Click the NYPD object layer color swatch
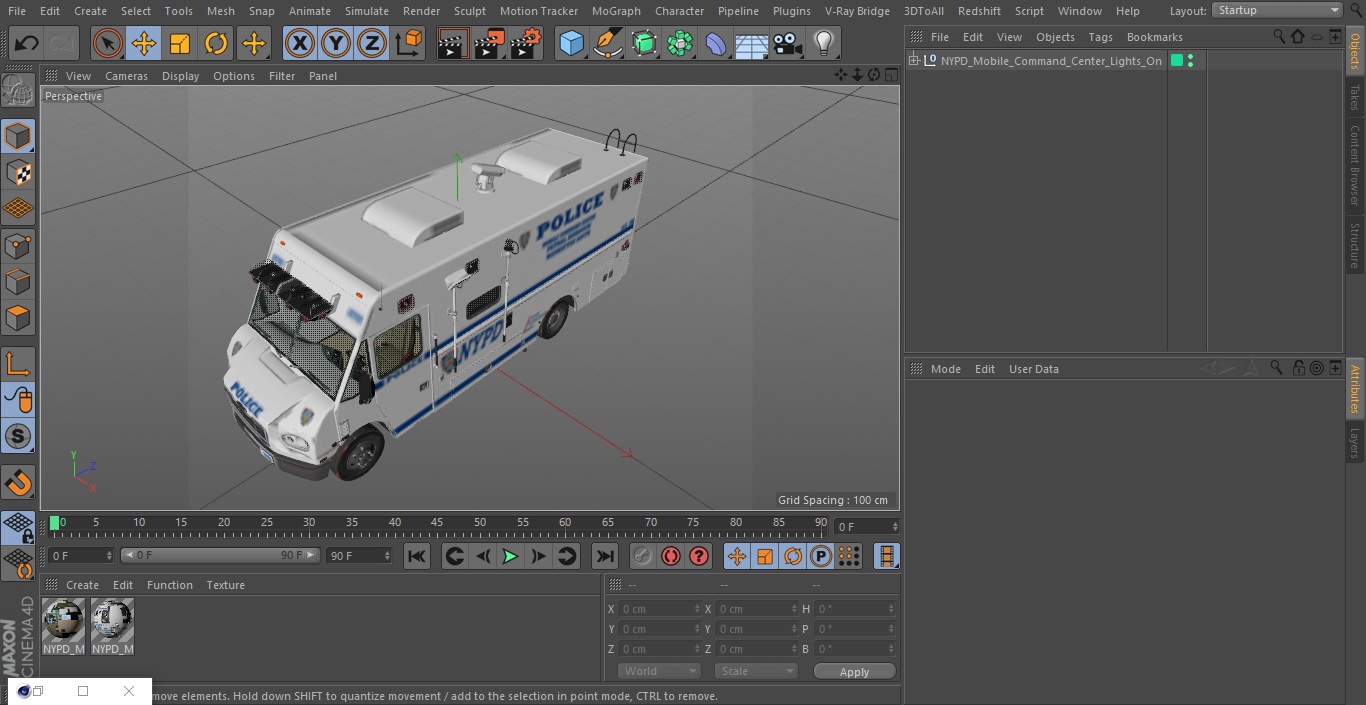The height and width of the screenshot is (705, 1366). [x=1177, y=61]
